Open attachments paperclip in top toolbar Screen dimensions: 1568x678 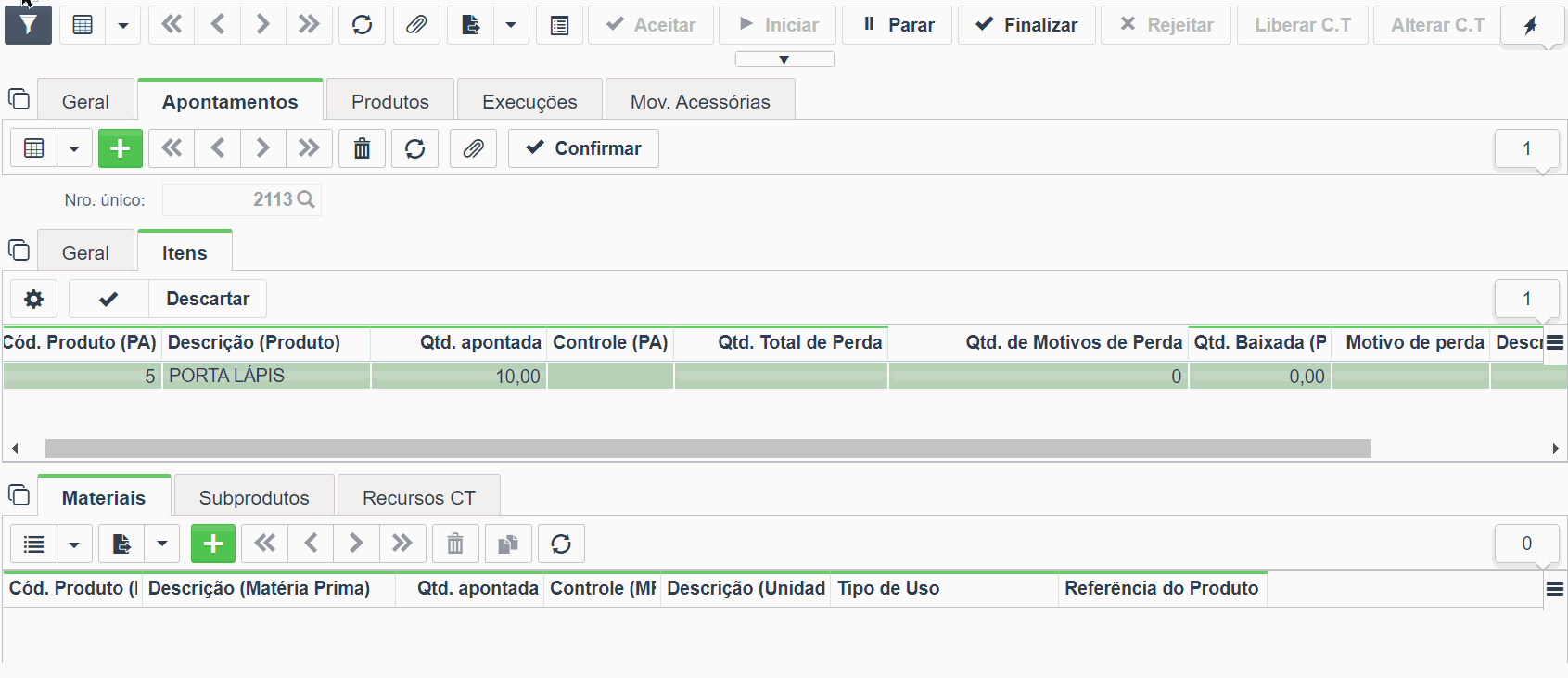[x=416, y=25]
